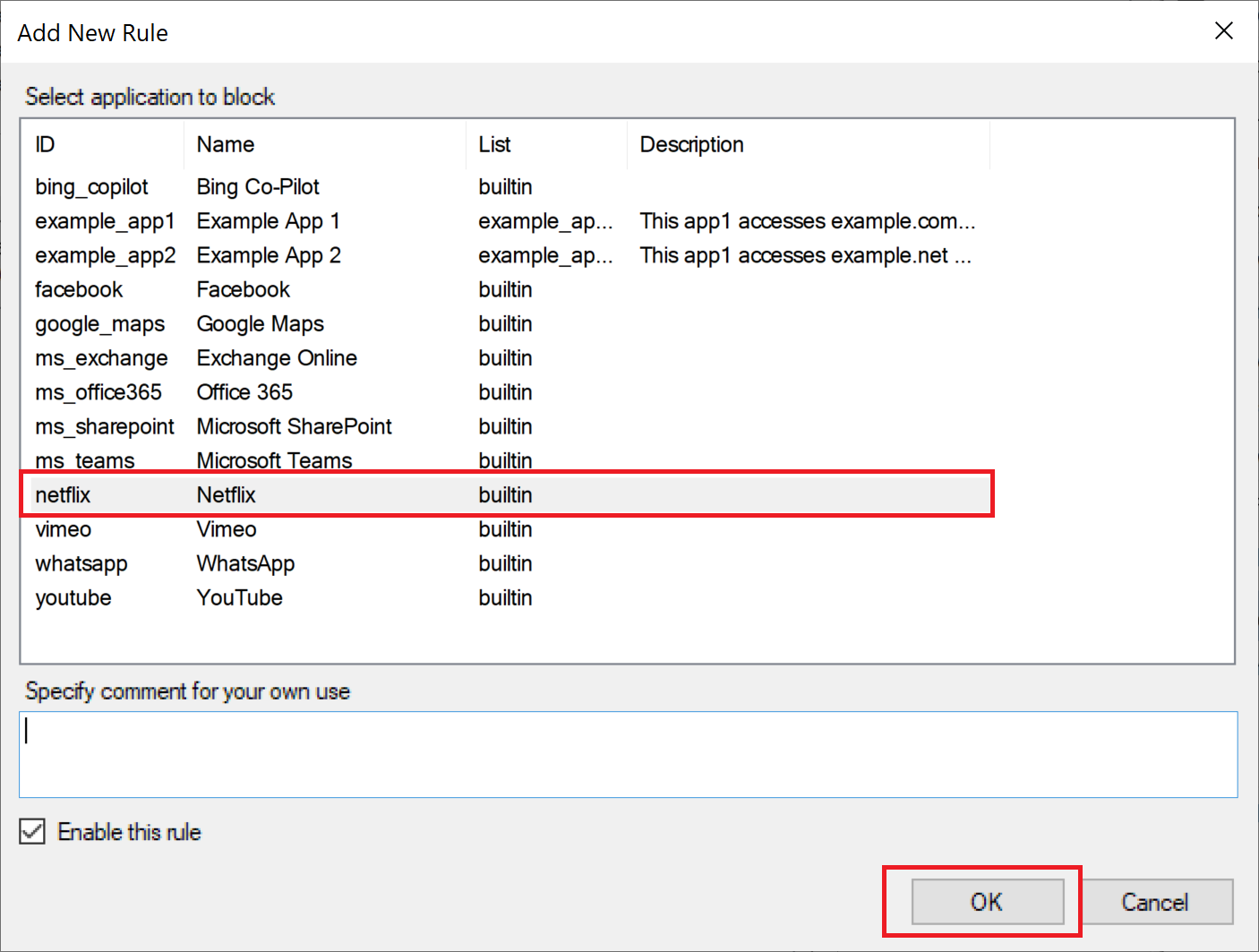Click the 'WhatsApp' name cell
Image resolution: width=1259 pixels, height=952 pixels.
[x=245, y=563]
